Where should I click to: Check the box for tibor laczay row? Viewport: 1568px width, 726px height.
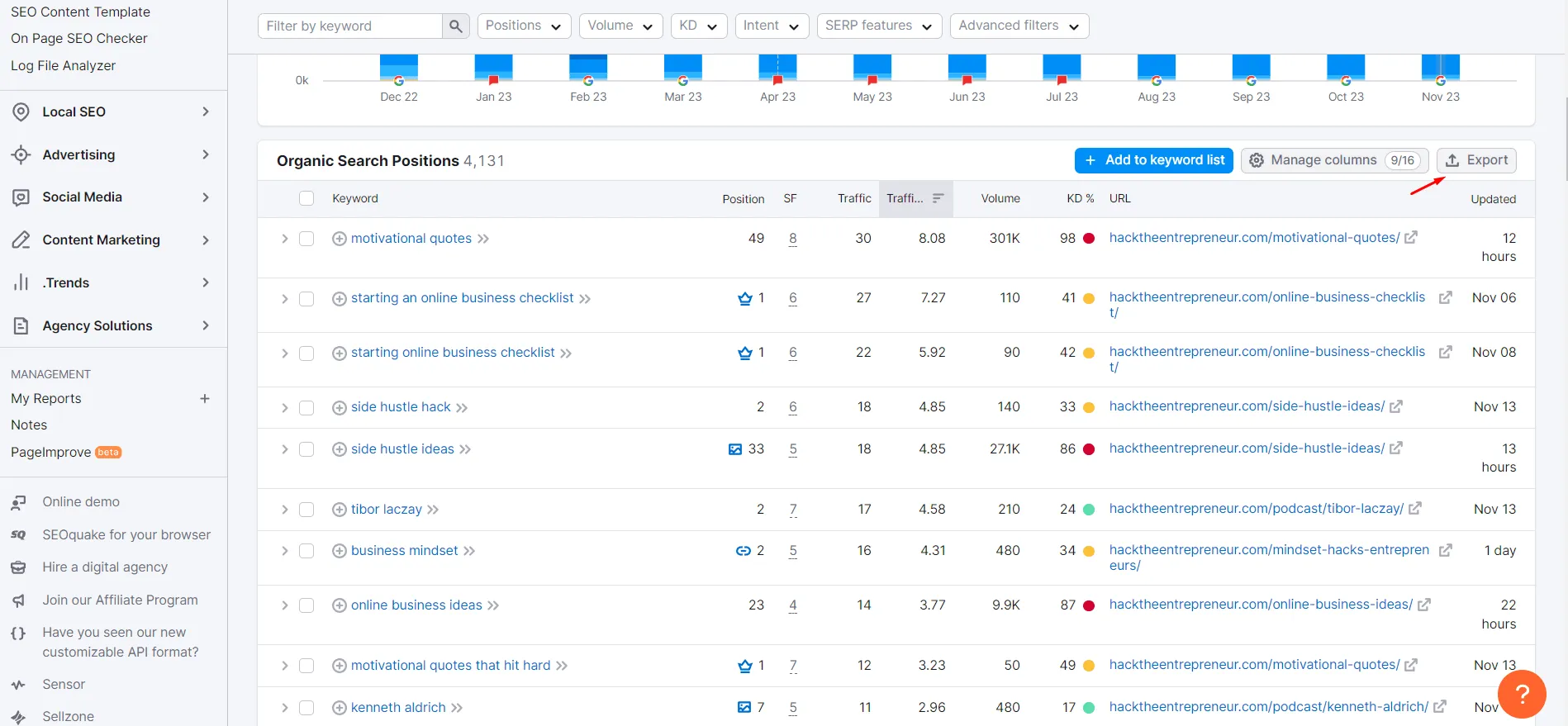coord(306,510)
